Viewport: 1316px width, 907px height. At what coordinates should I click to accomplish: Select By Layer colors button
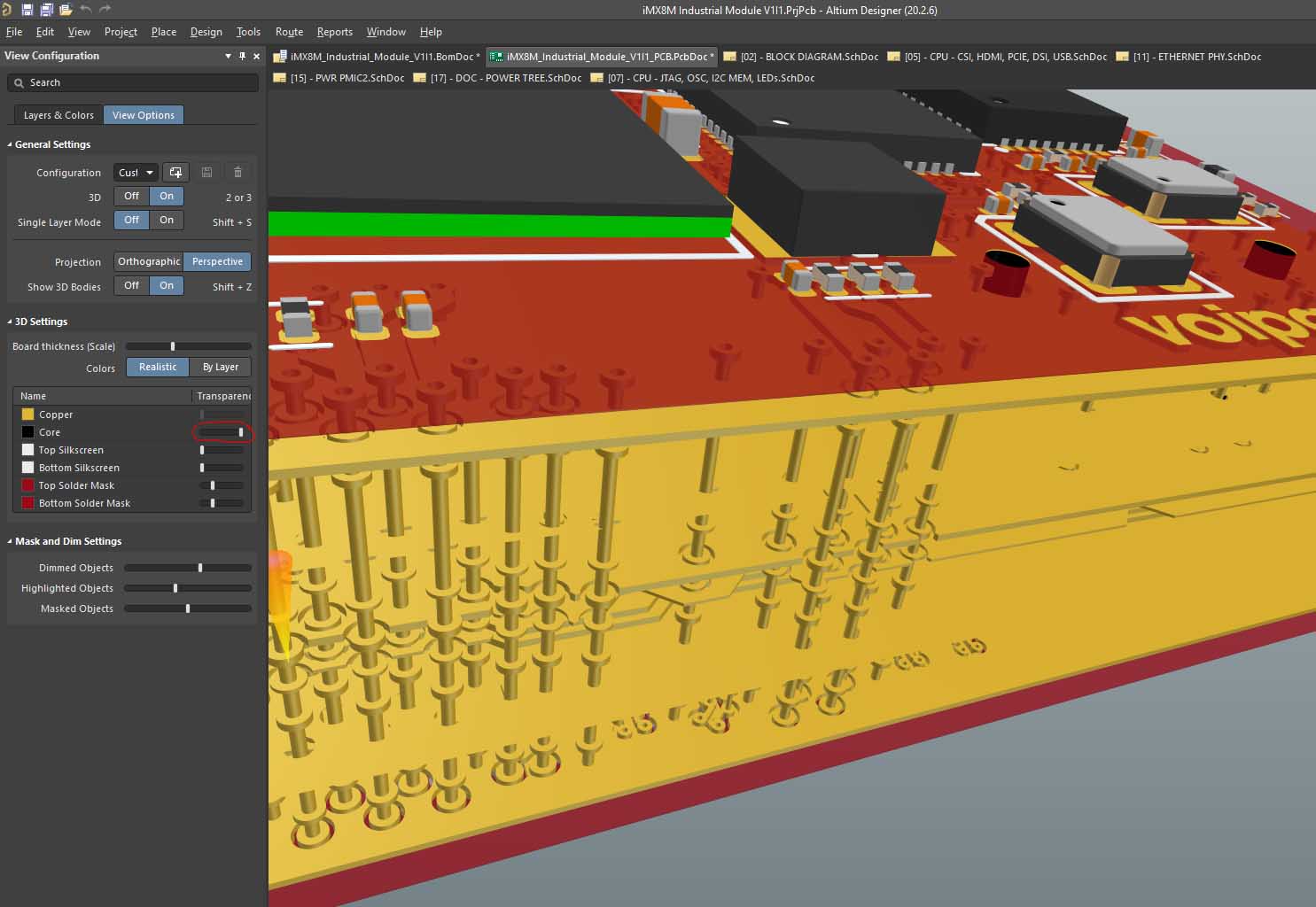tap(220, 368)
